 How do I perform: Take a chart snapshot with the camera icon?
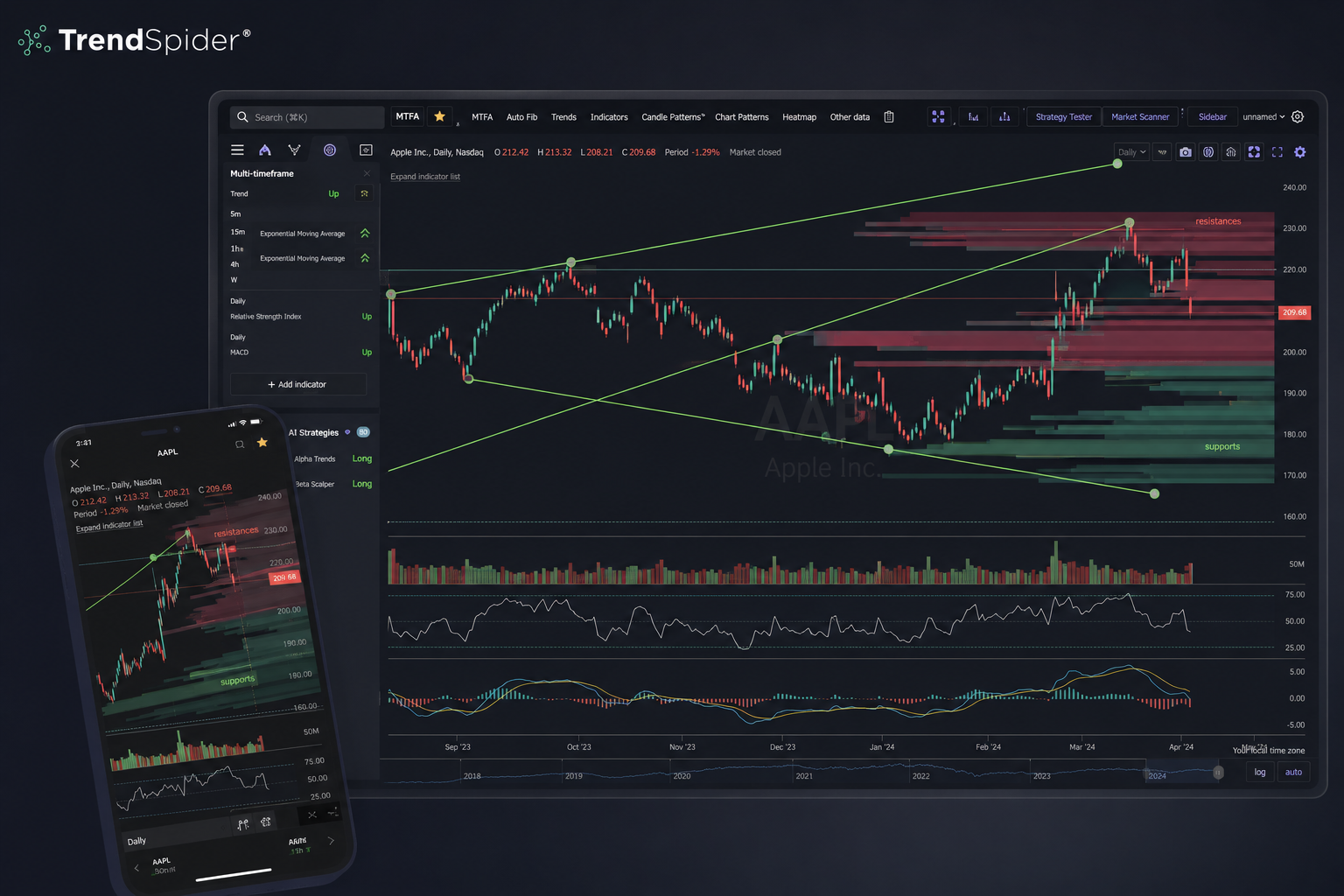[1185, 152]
